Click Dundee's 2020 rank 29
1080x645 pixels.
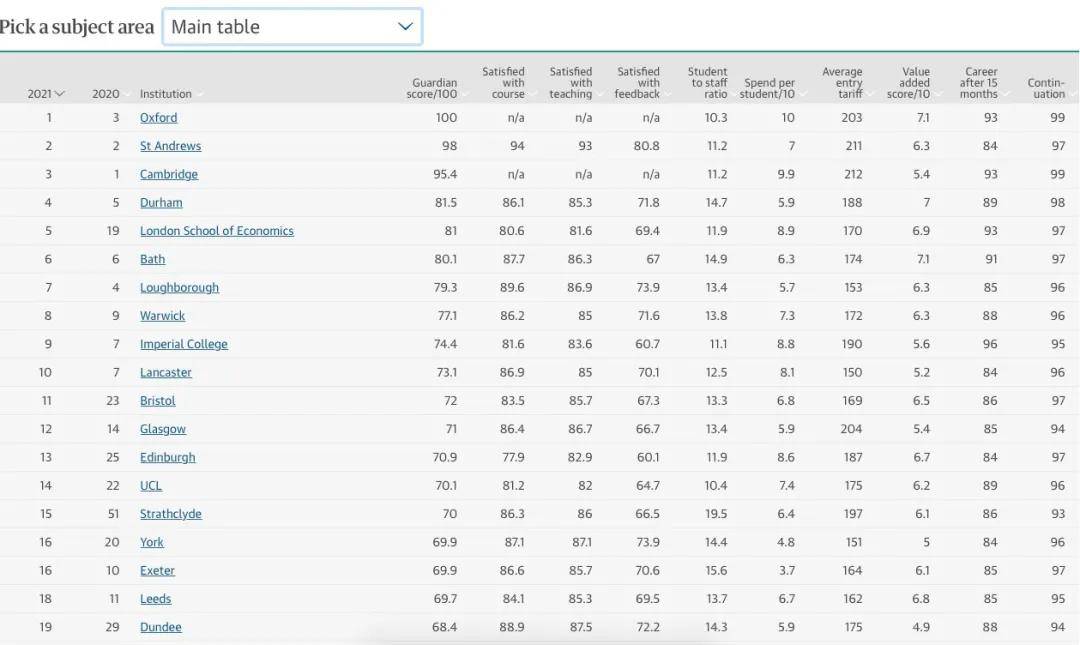pos(112,626)
